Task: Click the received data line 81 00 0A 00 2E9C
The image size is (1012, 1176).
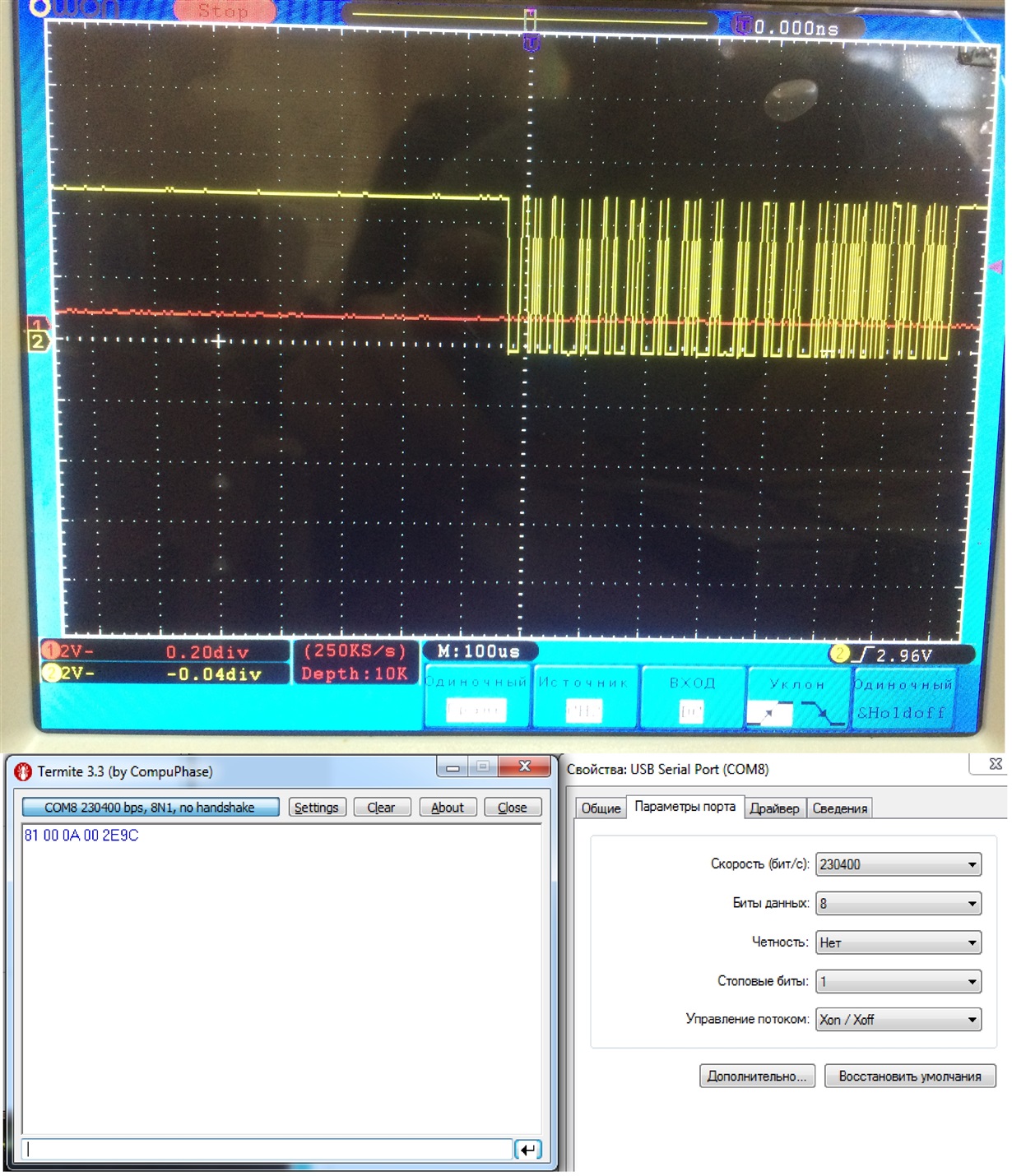Action: (81, 836)
